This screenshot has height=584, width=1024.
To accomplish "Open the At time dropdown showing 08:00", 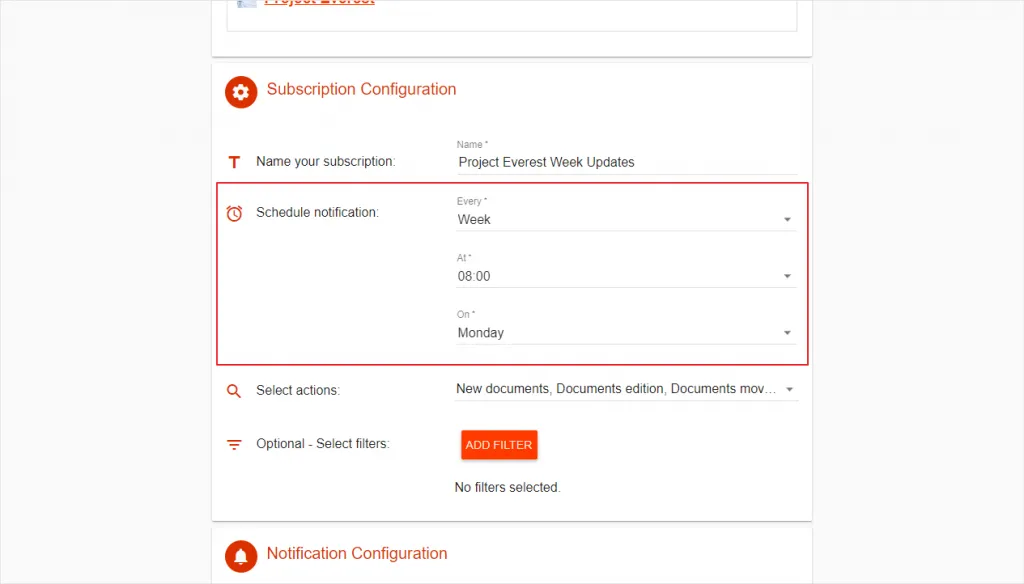I will pyautogui.click(x=626, y=276).
